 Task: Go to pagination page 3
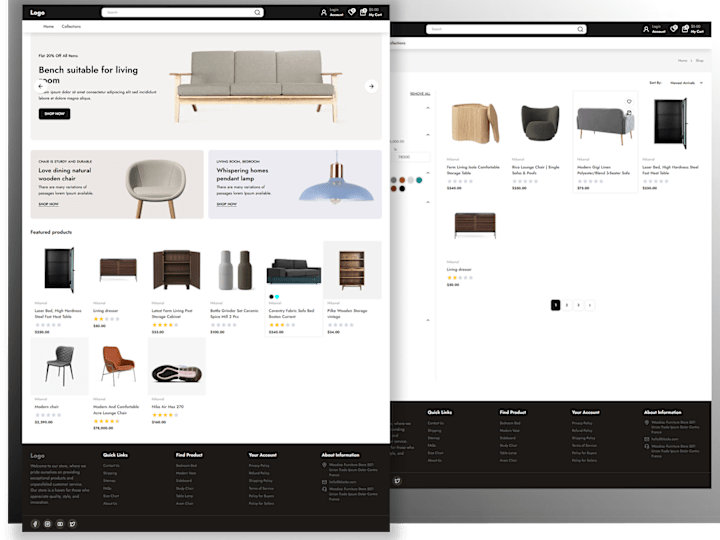pos(579,305)
